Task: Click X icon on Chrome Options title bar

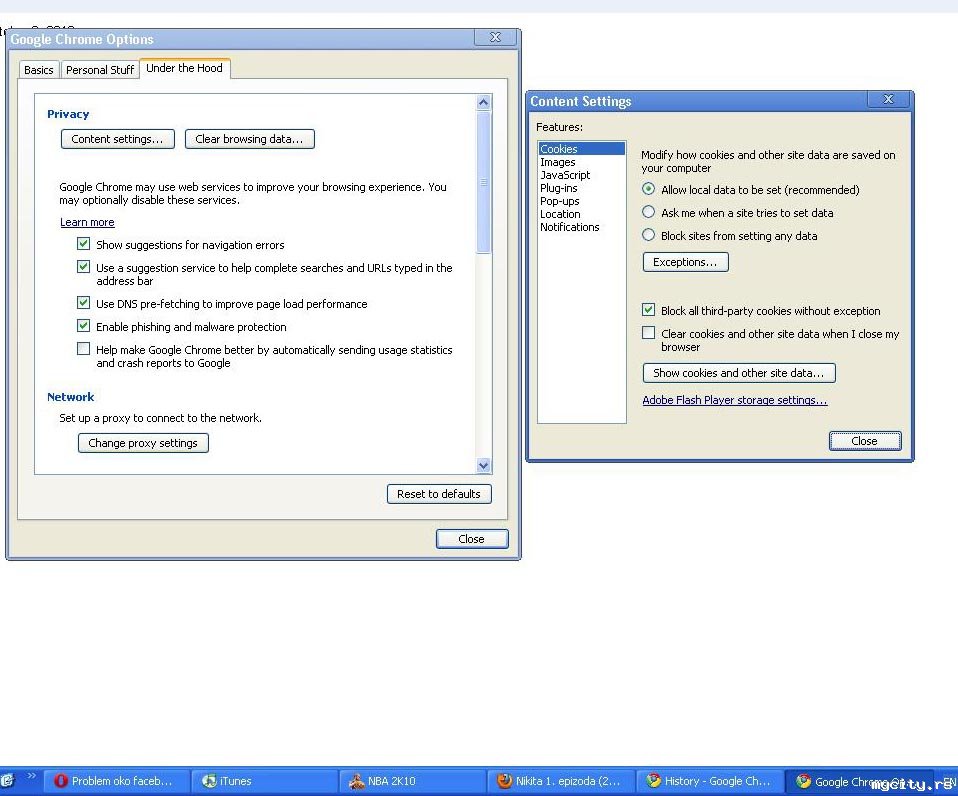Action: point(495,37)
